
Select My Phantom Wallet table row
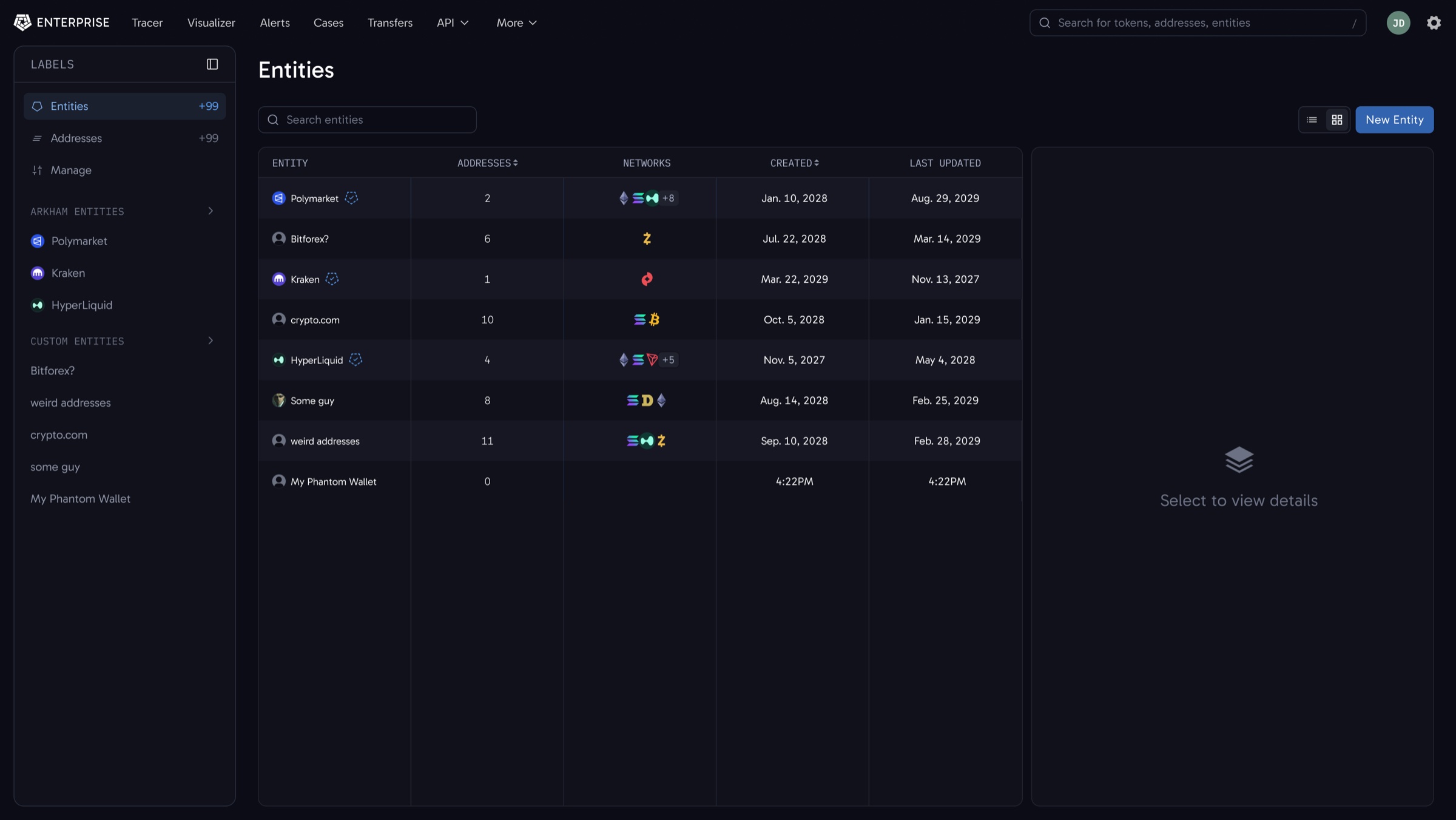click(639, 481)
